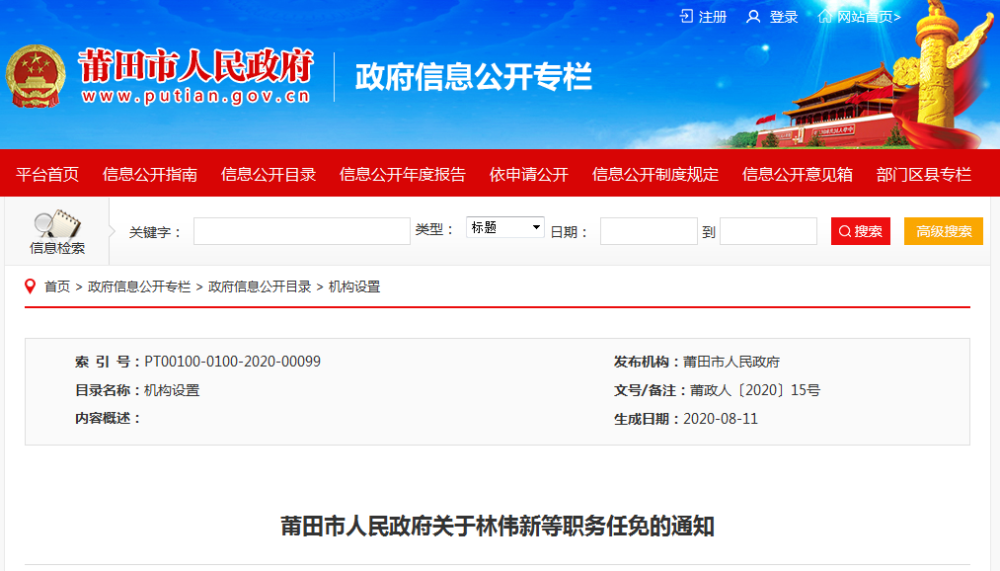
Task: Click the national emblem logo
Action: click(36, 76)
